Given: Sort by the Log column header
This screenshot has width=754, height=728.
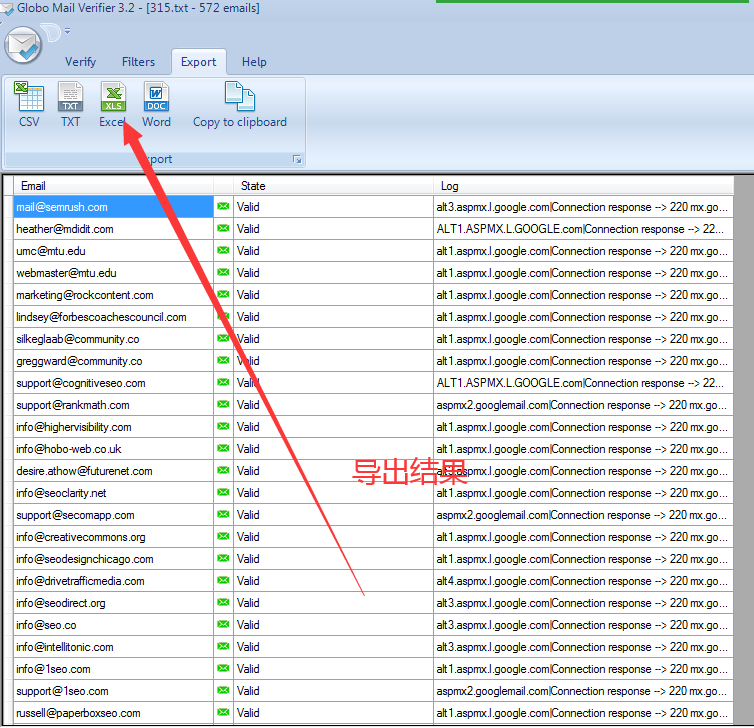Looking at the screenshot, I should (583, 186).
